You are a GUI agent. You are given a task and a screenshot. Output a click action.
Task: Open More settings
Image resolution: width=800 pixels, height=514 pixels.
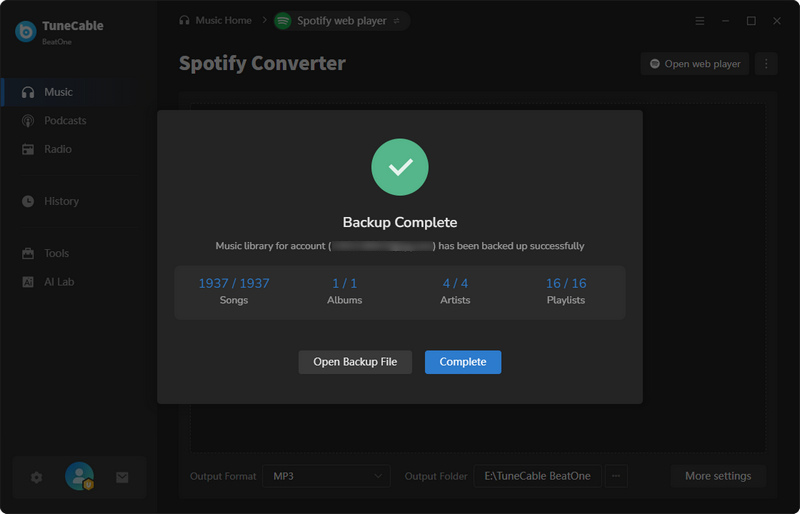tap(718, 476)
